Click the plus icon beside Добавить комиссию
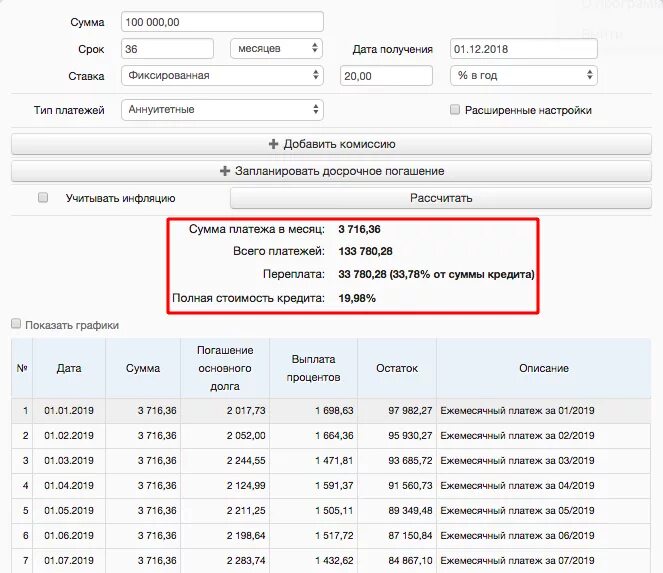Screen dimensions: 663x573 coord(273,144)
